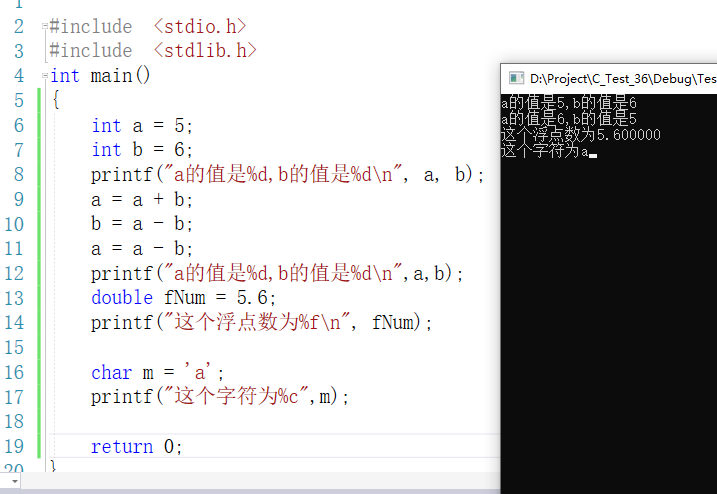717x494 pixels.
Task: Collapse the main() function outlining toggle
Action: coord(45,75)
